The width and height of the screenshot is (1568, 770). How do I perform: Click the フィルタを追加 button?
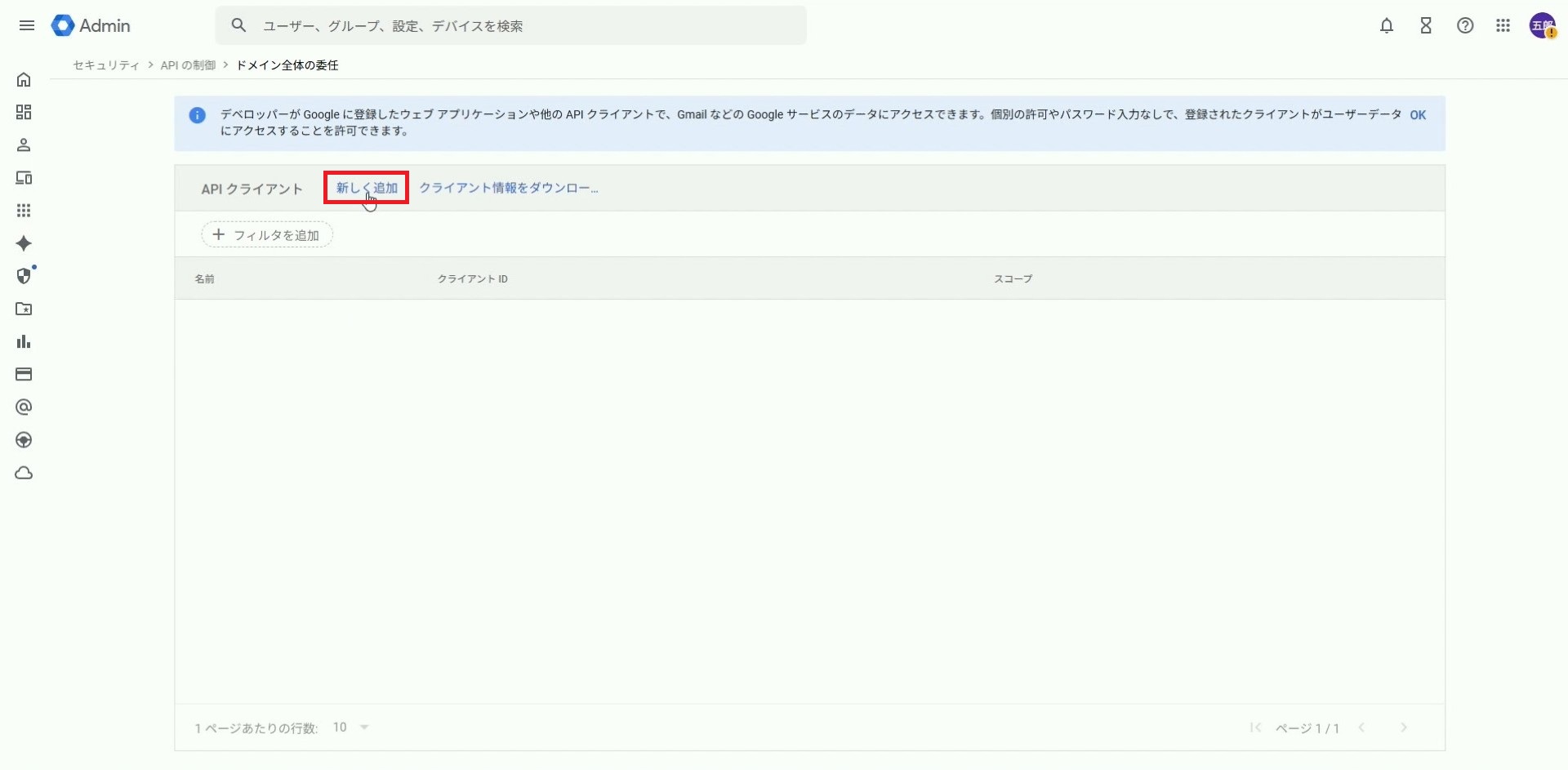(x=267, y=235)
